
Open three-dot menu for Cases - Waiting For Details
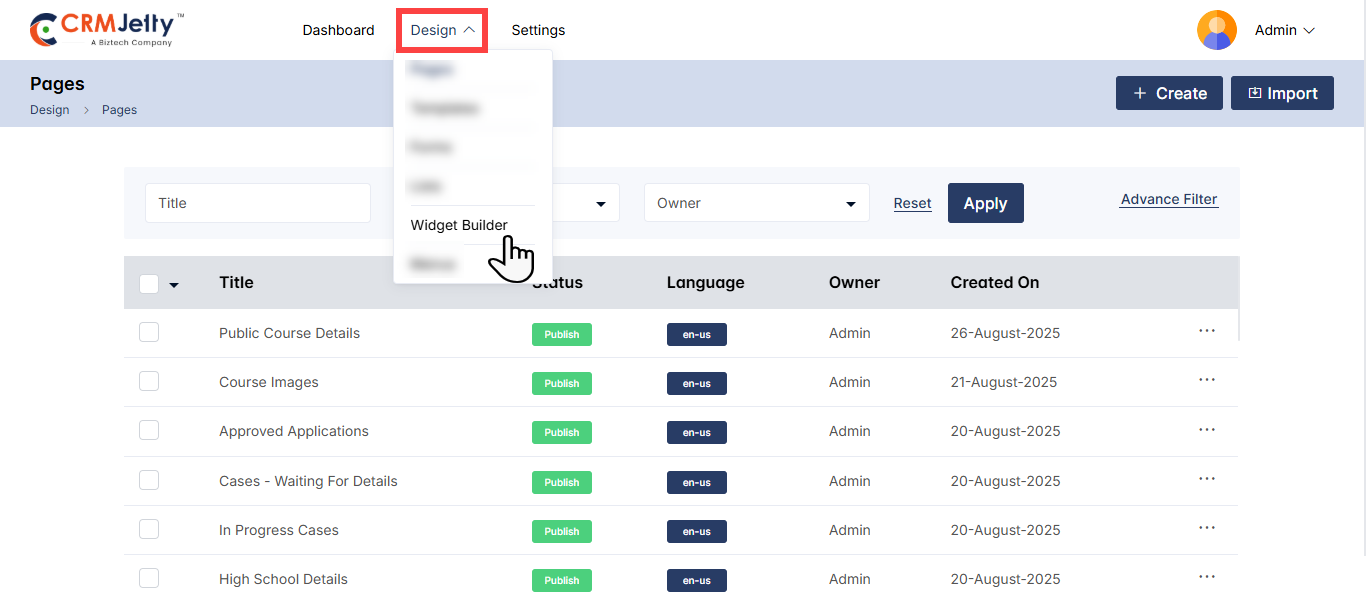click(1206, 479)
